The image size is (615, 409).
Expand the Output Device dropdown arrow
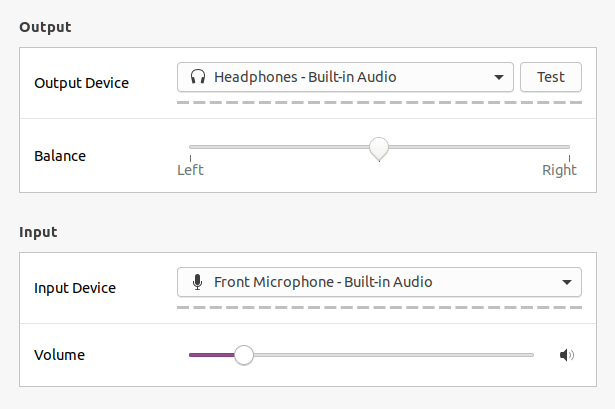pyautogui.click(x=499, y=77)
